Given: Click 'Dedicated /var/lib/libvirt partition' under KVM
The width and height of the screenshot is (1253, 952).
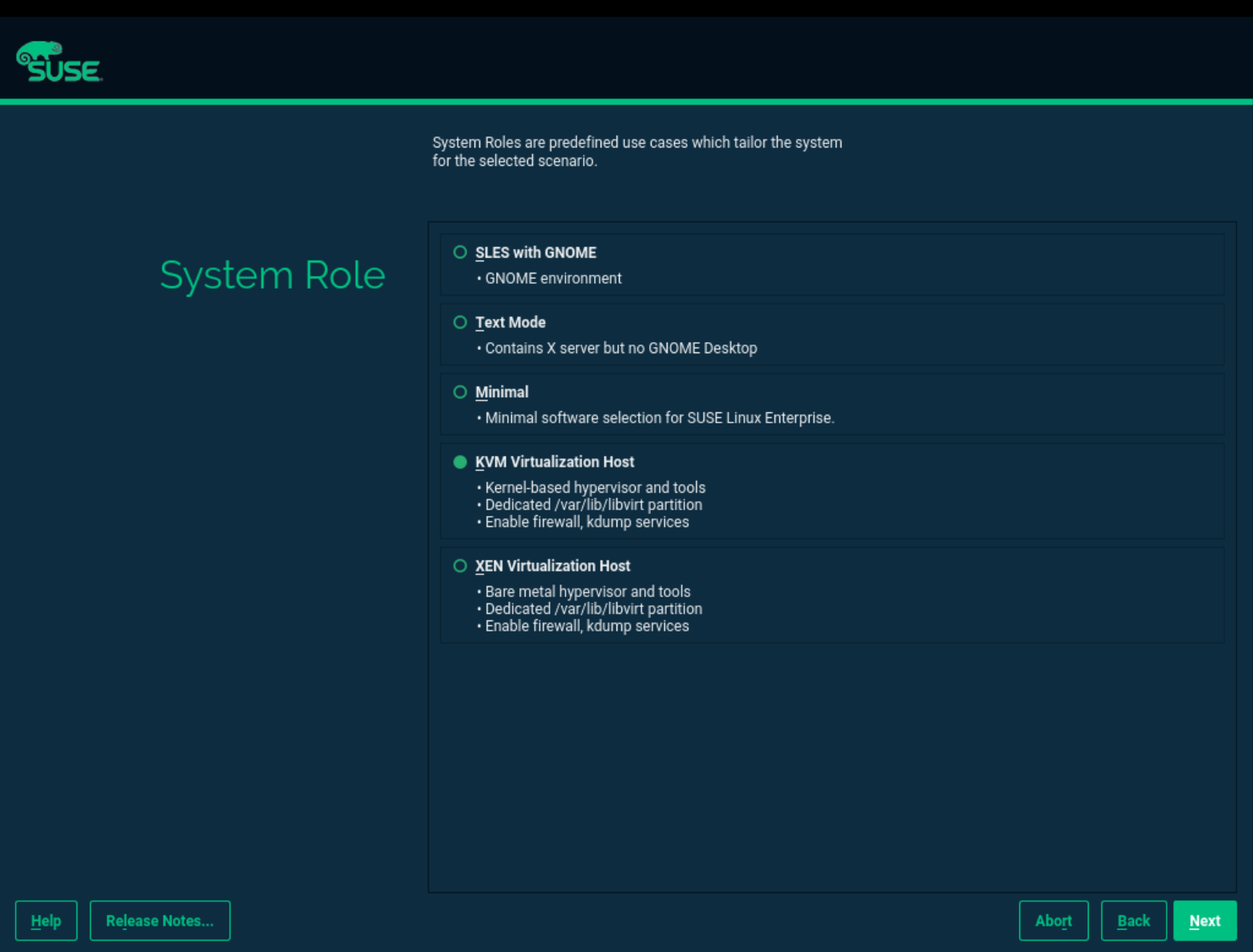Looking at the screenshot, I should click(593, 505).
